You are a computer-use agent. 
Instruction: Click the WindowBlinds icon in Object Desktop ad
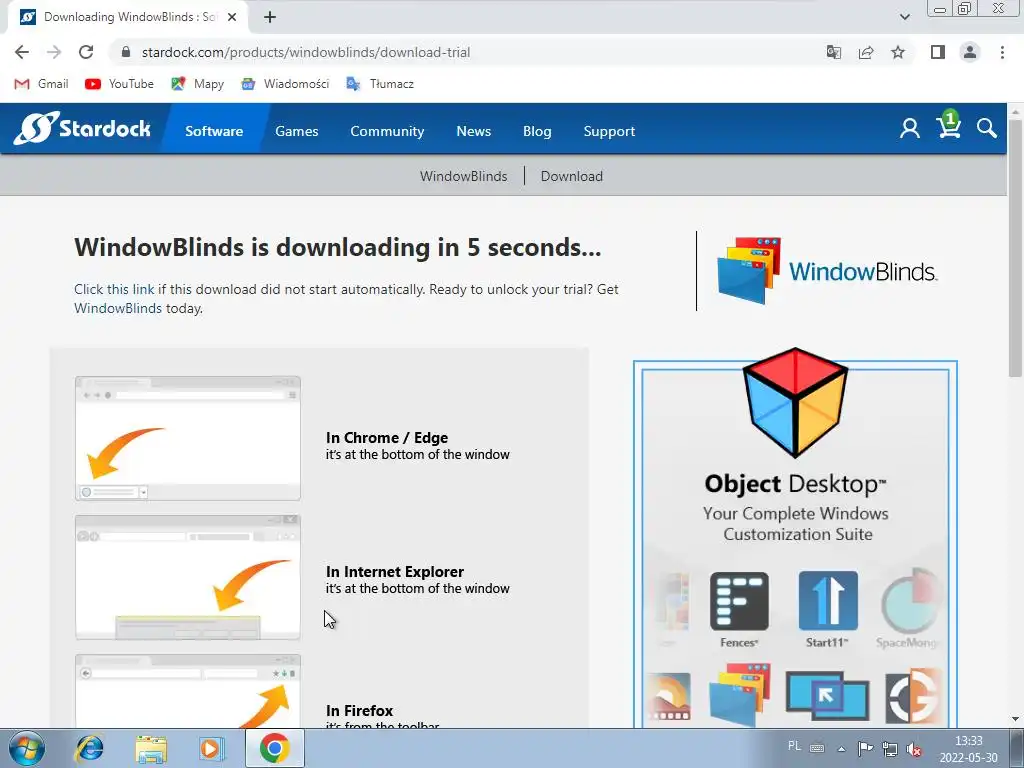point(740,695)
